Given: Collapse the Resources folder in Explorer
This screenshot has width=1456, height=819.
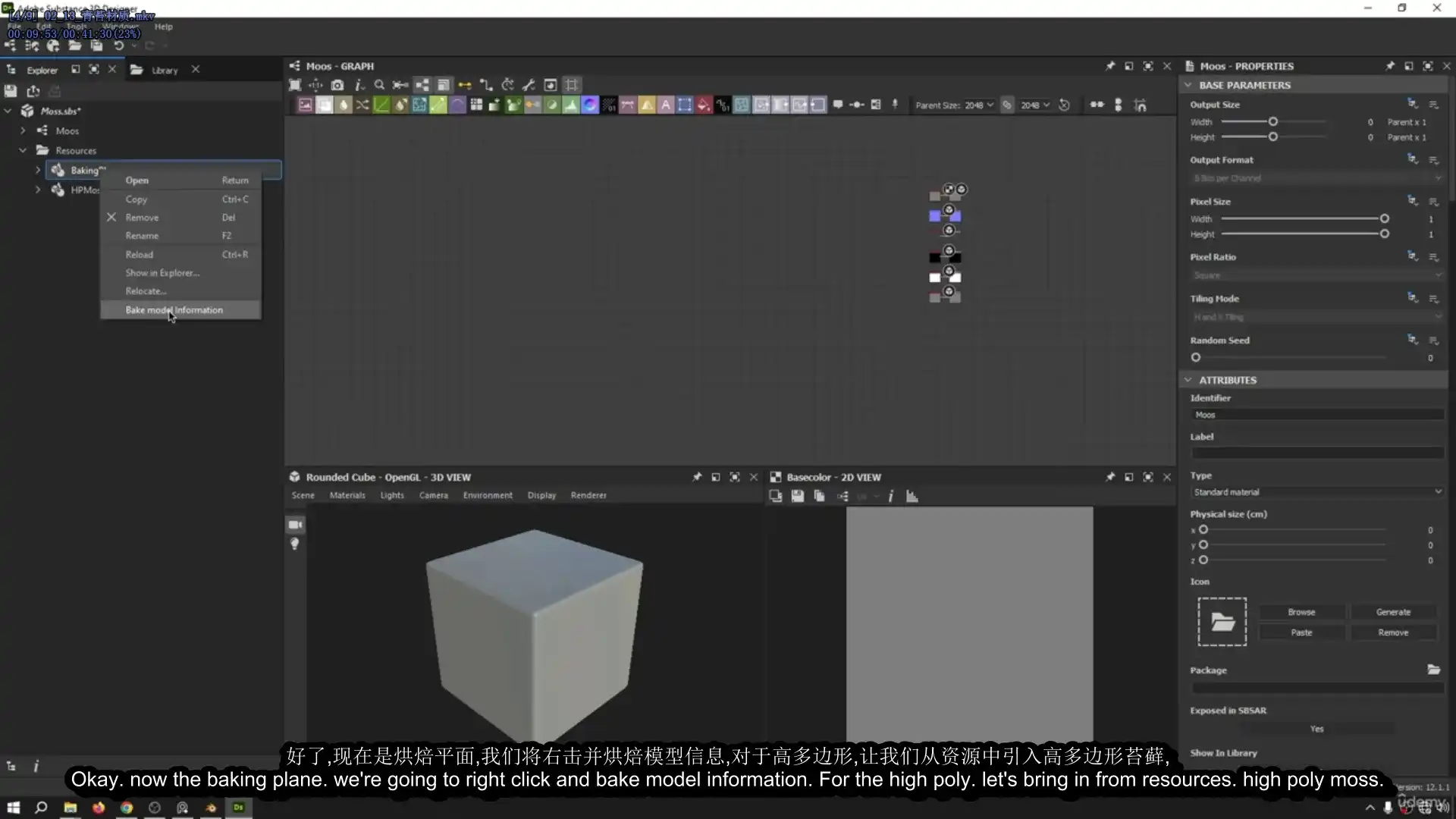Looking at the screenshot, I should [x=23, y=150].
